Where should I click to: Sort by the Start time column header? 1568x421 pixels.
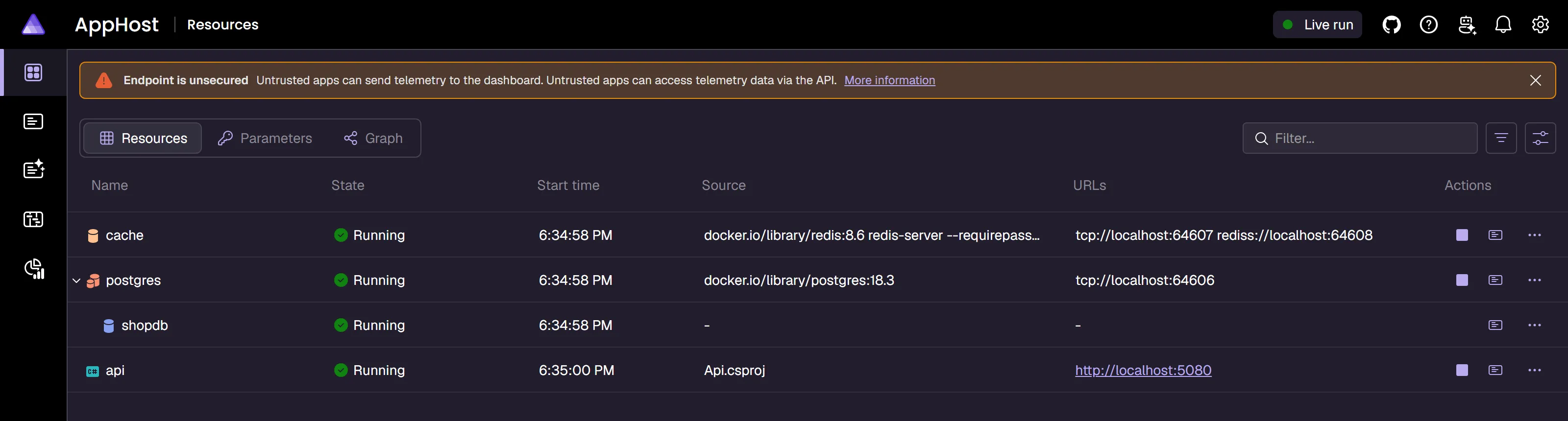[568, 186]
